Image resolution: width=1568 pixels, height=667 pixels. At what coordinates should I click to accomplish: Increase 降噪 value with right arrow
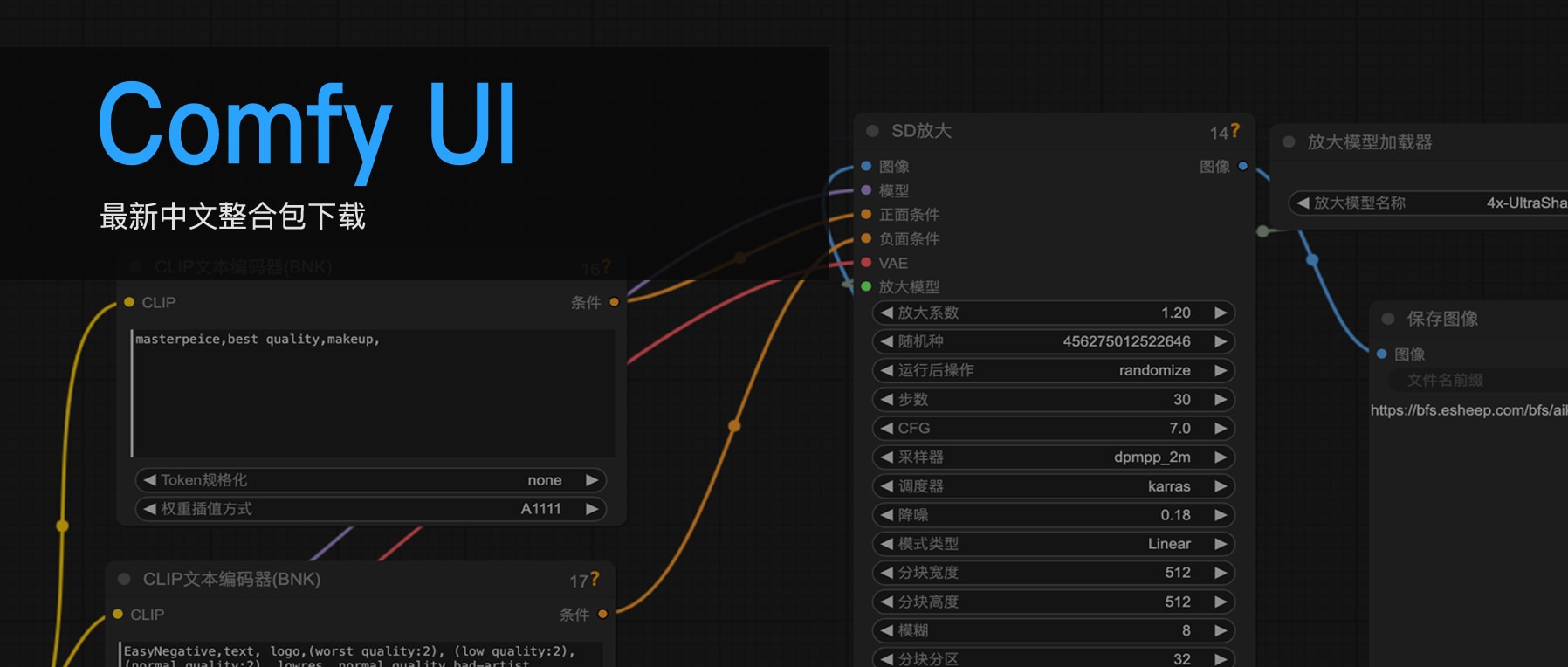tap(1221, 515)
